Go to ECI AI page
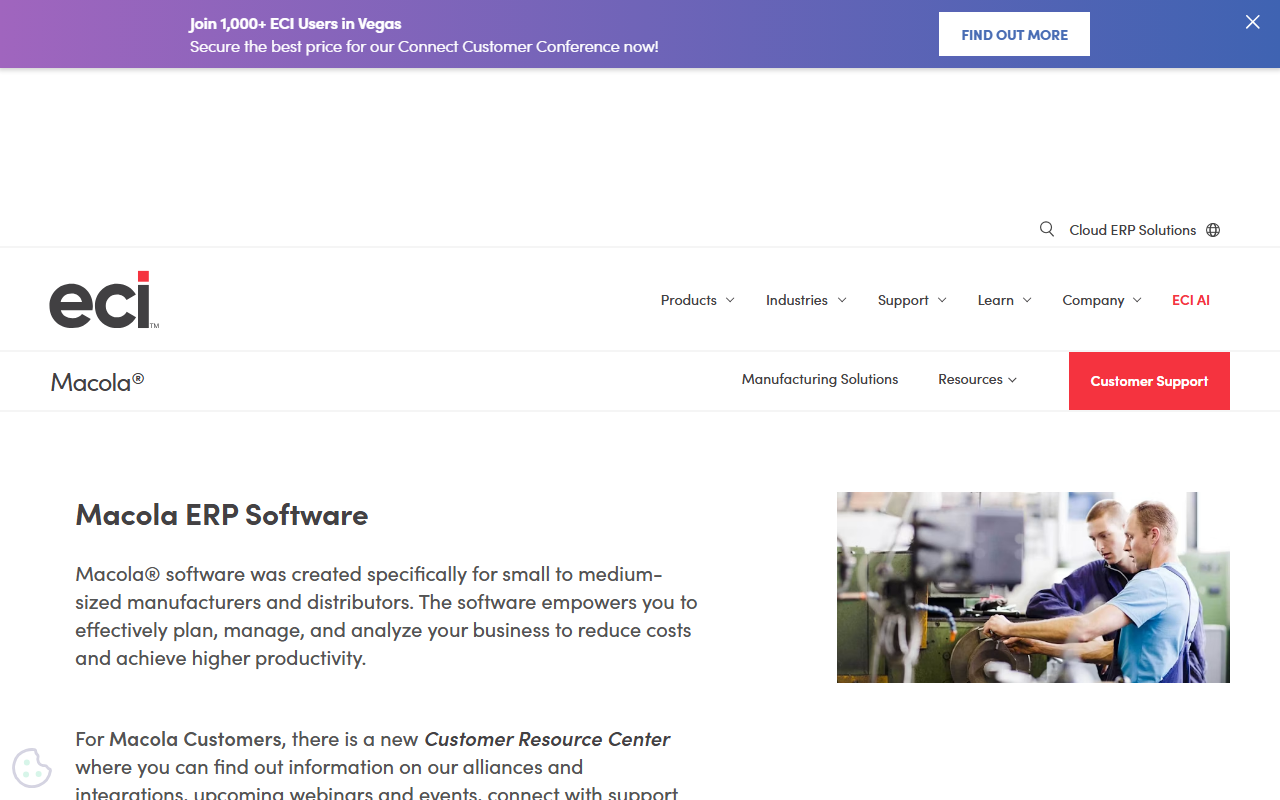This screenshot has width=1280, height=800. [1191, 300]
